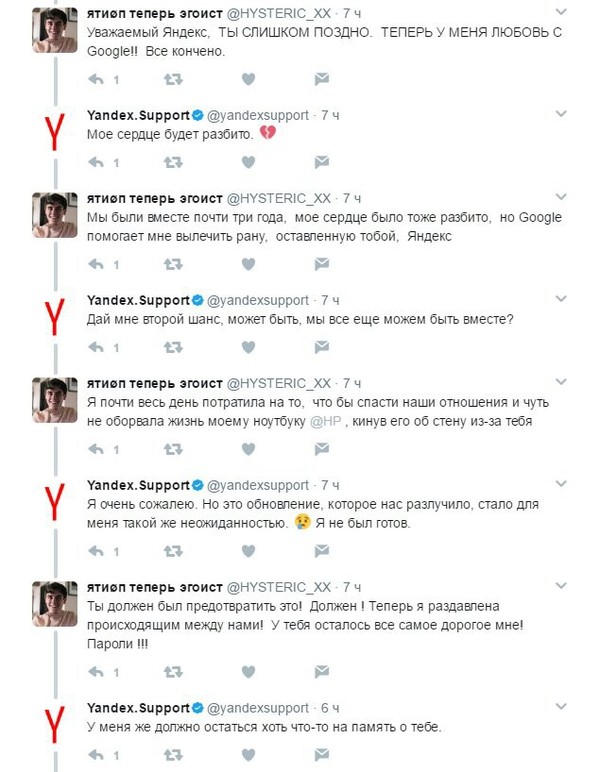Reply to the "Я очень сожалею" tweet
This screenshot has width=600, height=772.
[x=97, y=550]
